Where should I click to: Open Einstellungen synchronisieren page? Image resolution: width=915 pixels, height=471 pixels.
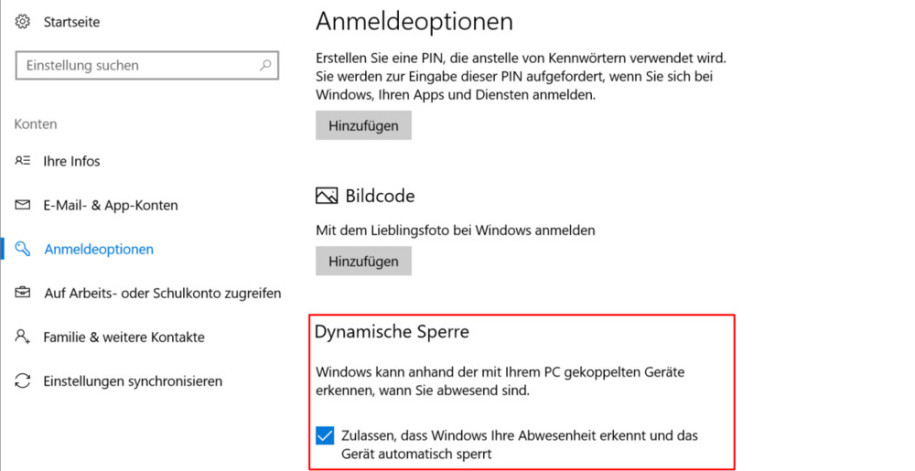click(132, 382)
